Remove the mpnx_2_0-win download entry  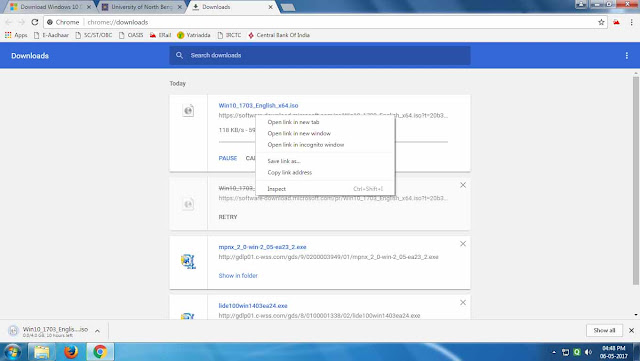tap(463, 244)
